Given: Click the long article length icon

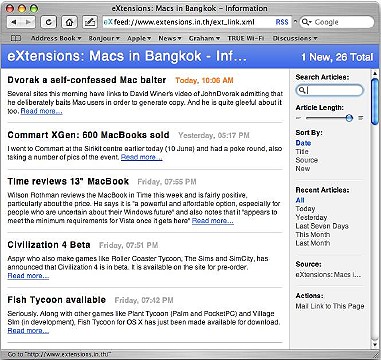Looking at the screenshot, I should tap(360, 118).
